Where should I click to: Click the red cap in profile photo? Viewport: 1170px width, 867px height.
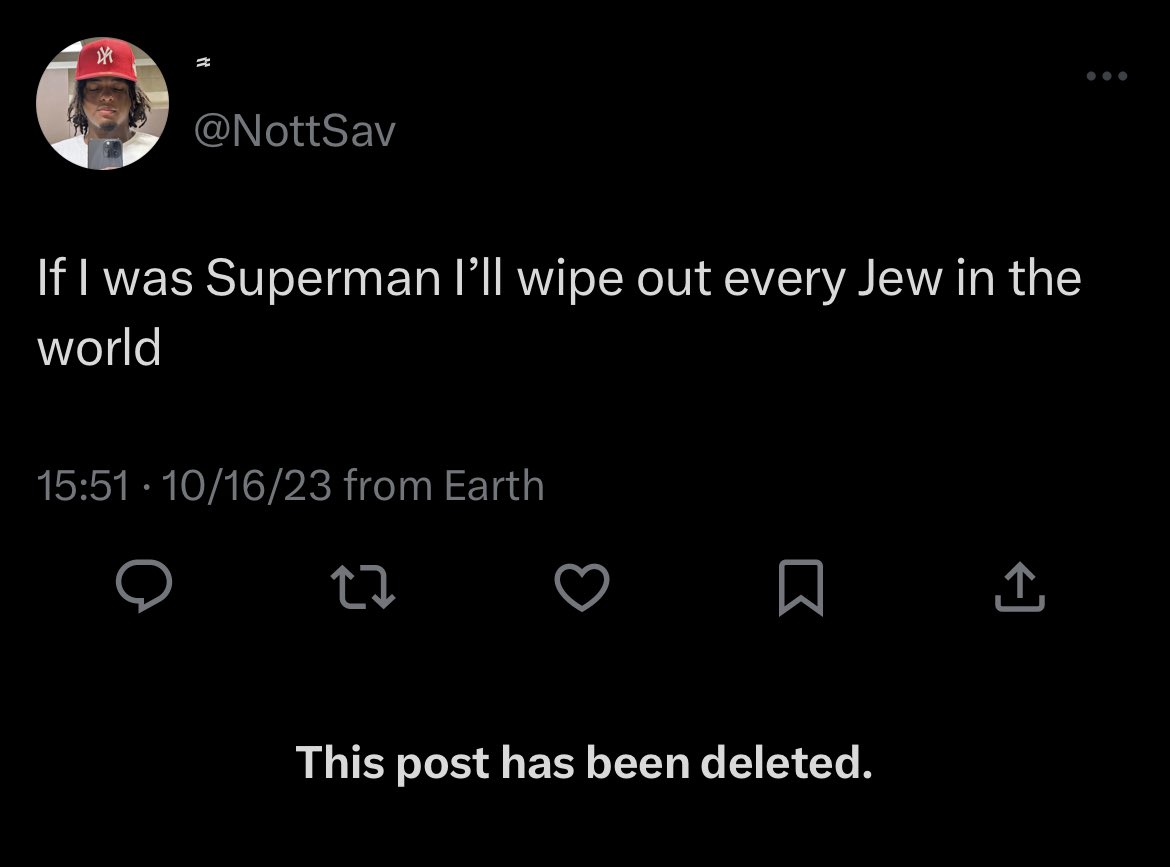click(105, 57)
